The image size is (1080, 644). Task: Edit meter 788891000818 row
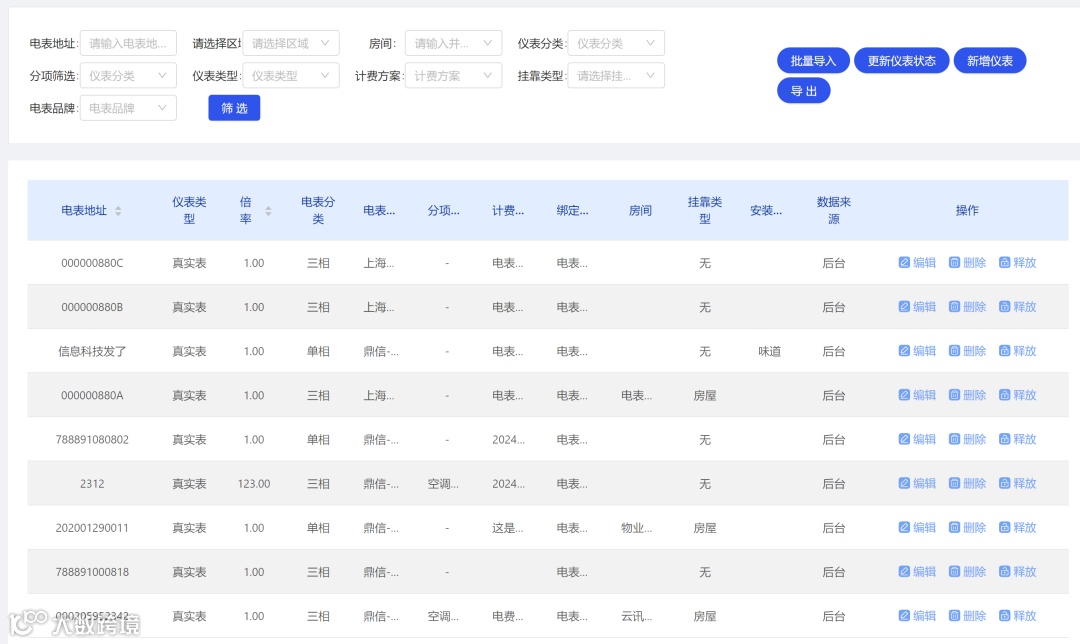click(917, 571)
